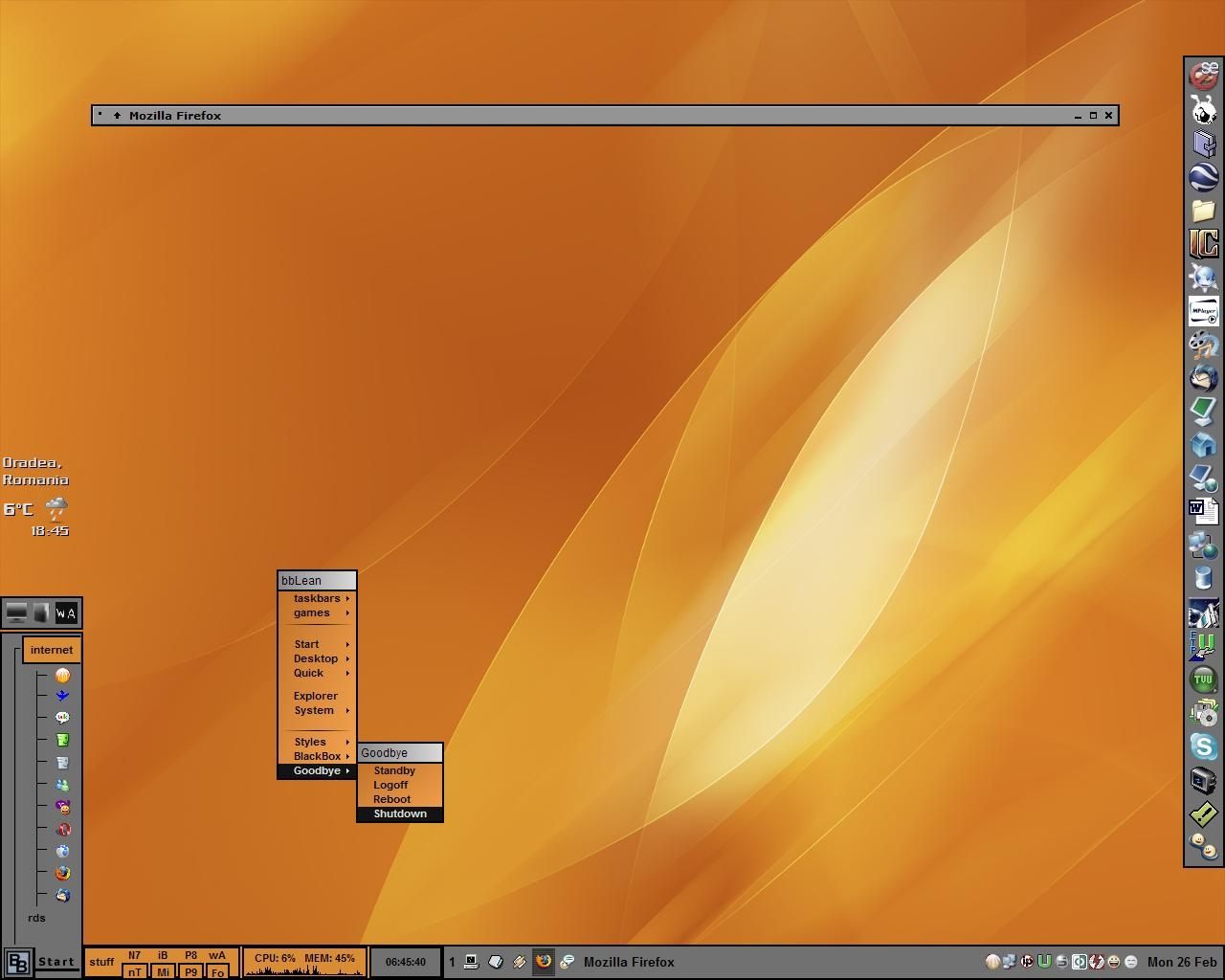This screenshot has height=980, width=1225.
Task: Expand the BlackBox submenu
Action: pyautogui.click(x=317, y=756)
